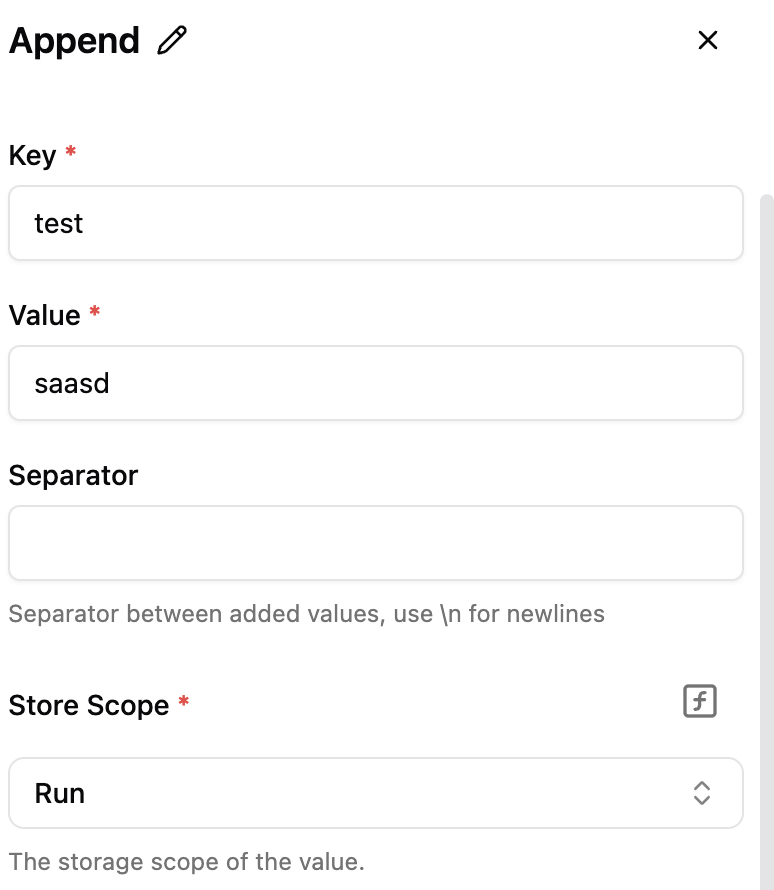774x890 pixels.
Task: Click the Key field label
Action: [x=32, y=156]
